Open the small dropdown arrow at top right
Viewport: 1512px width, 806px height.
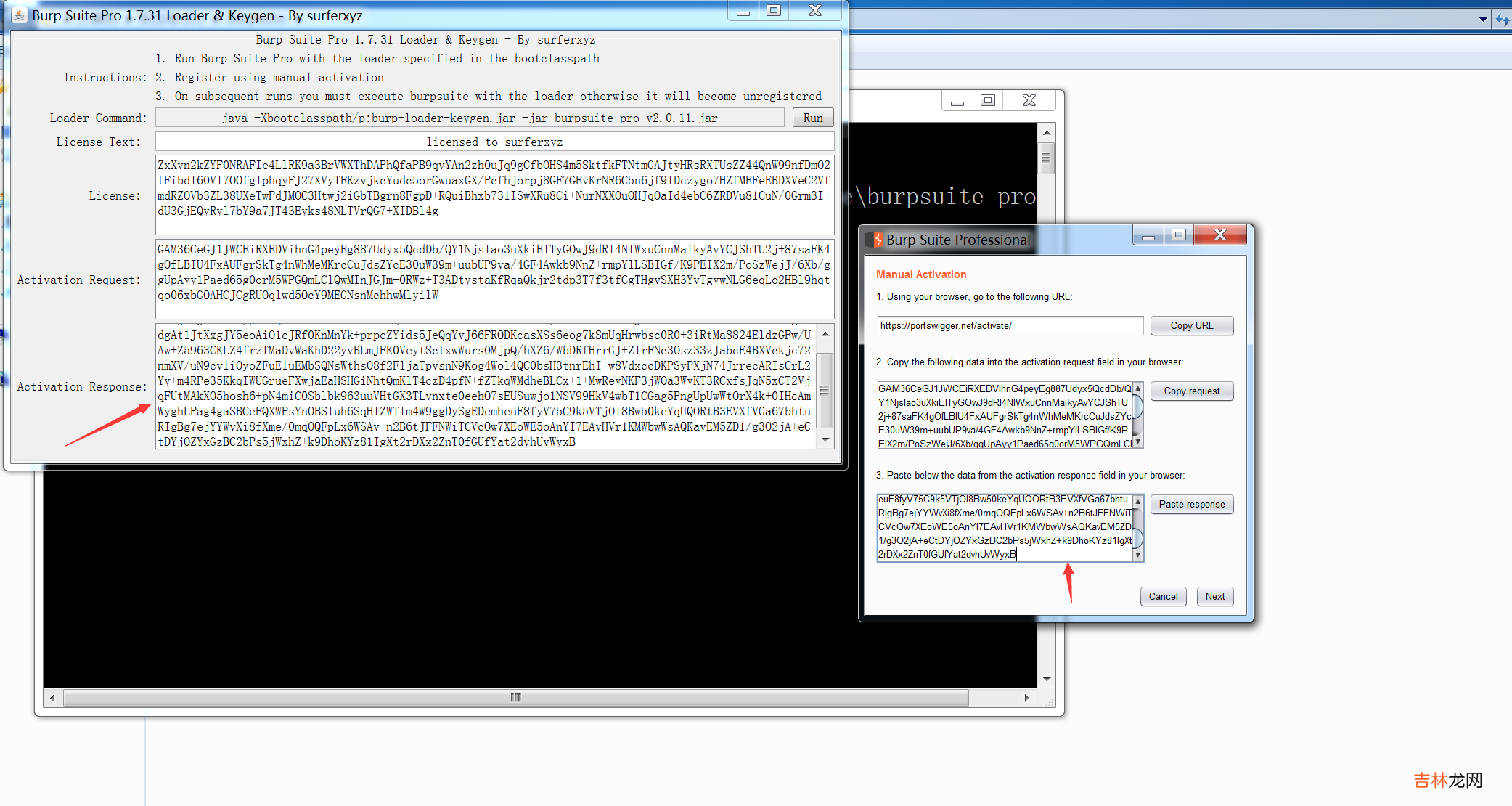tap(1483, 20)
